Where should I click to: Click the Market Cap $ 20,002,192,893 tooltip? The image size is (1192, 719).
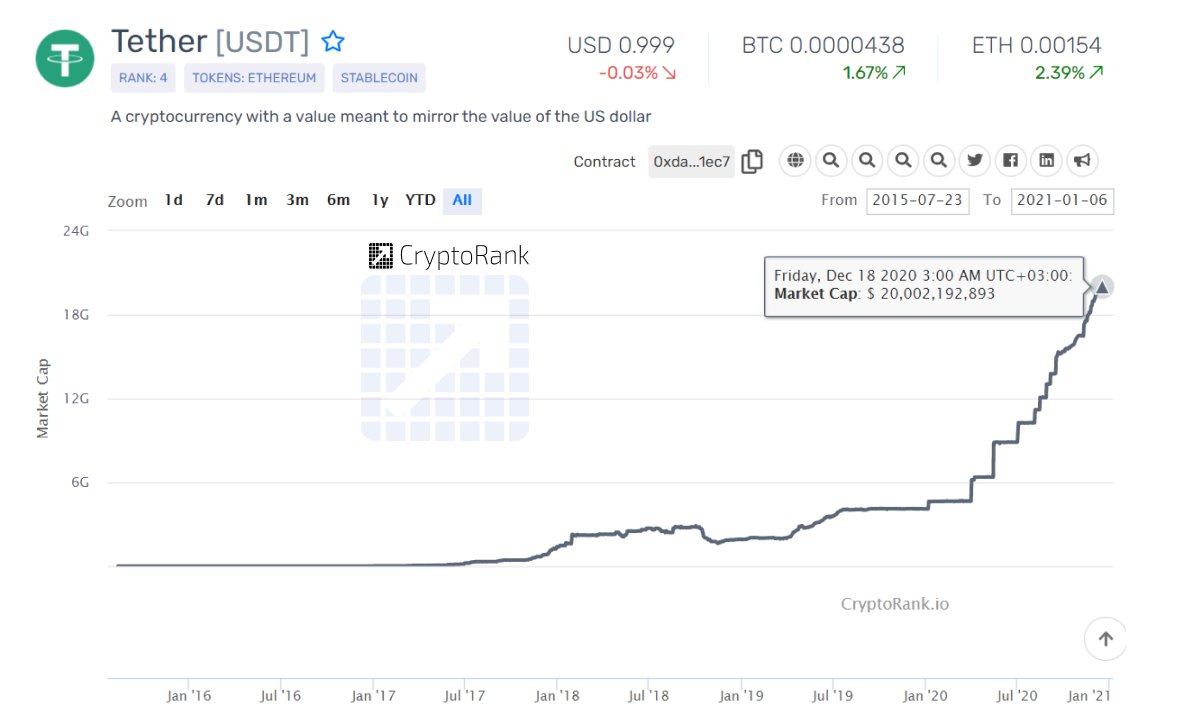tap(924, 286)
